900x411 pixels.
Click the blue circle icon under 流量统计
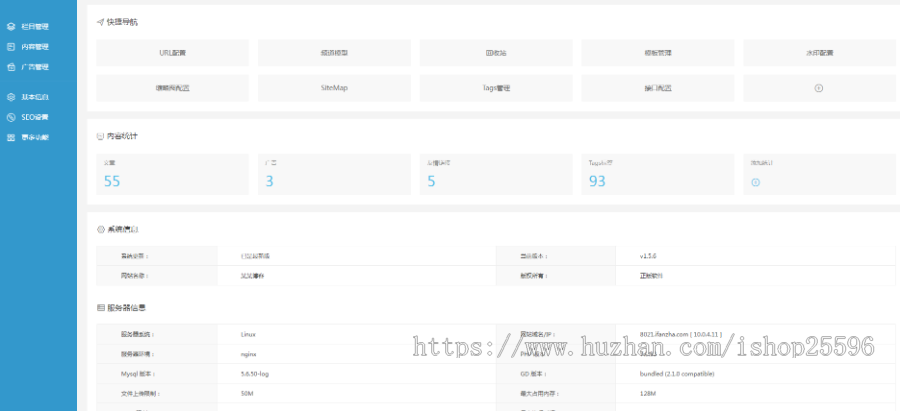point(756,182)
